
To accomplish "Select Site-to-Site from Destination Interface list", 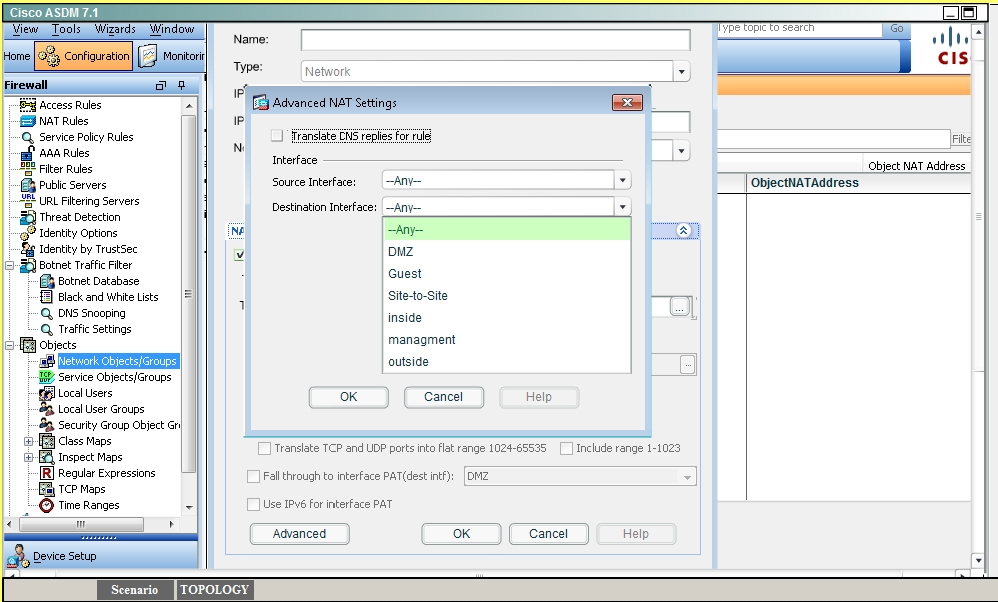I will tap(507, 296).
